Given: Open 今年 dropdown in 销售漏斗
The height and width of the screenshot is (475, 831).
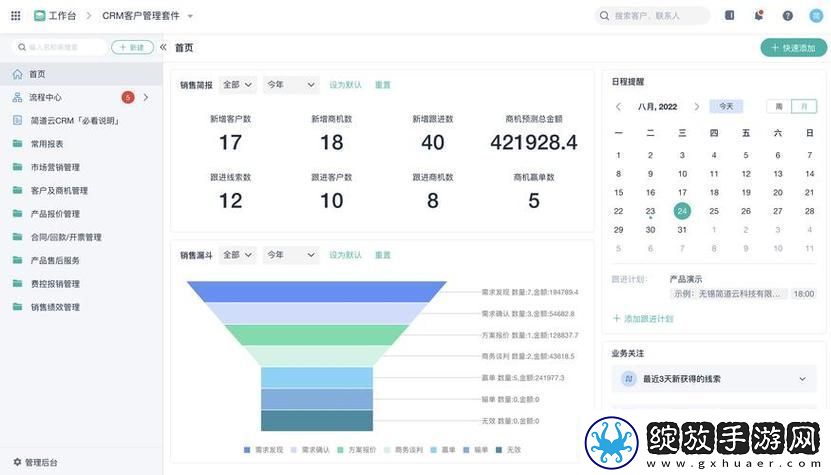Looking at the screenshot, I should click(x=291, y=255).
